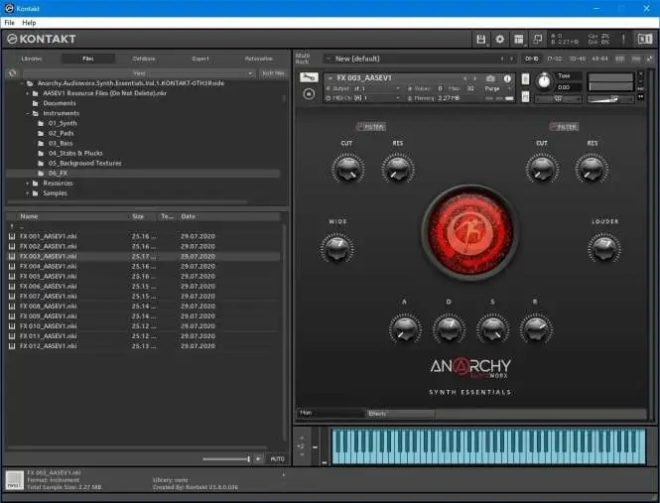Open the 05_Background Textures folder
Screen dimensions: 660x503
(85, 163)
